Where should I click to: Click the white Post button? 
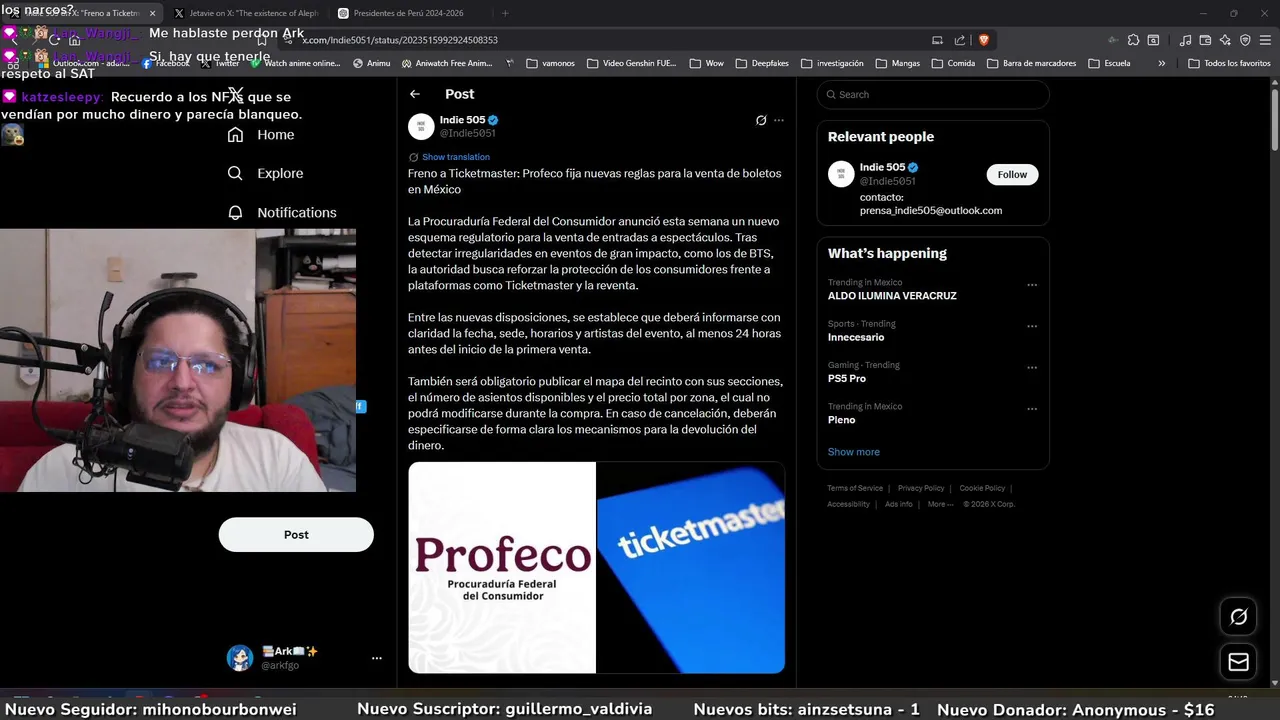[296, 535]
